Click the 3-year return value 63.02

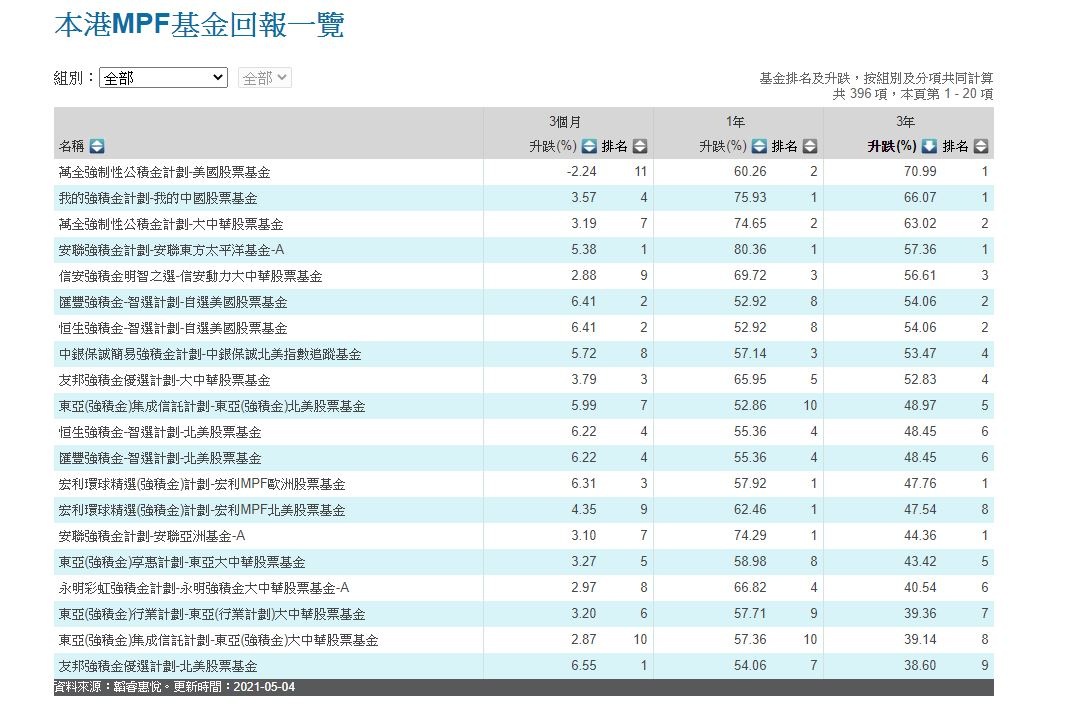click(x=920, y=224)
